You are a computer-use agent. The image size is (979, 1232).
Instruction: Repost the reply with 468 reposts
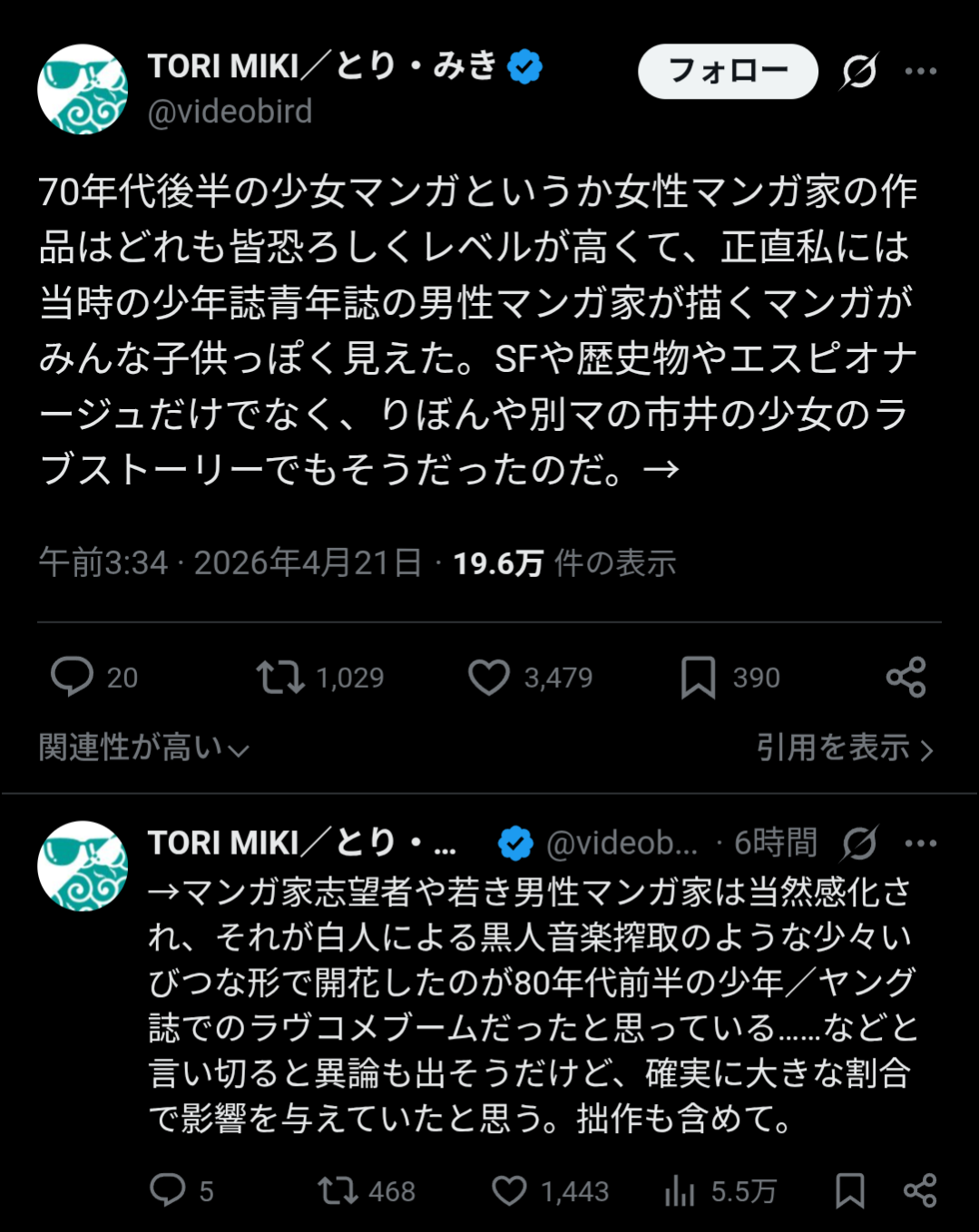tap(338, 1190)
